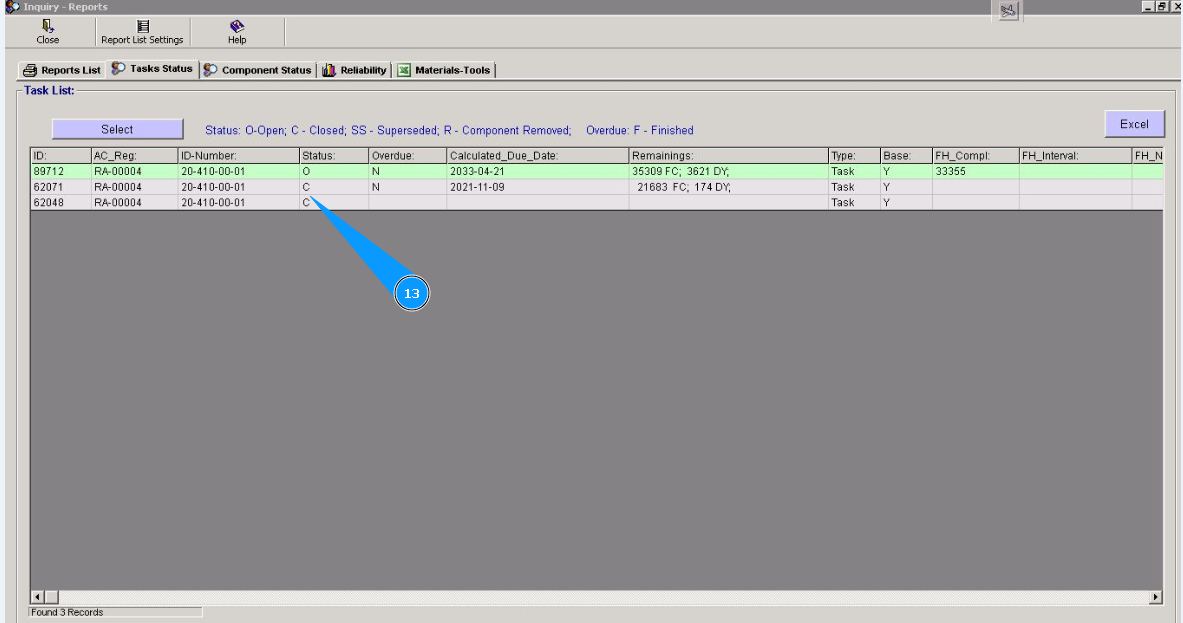
Task: Click the Found 3 Records status bar
Action: pos(115,612)
